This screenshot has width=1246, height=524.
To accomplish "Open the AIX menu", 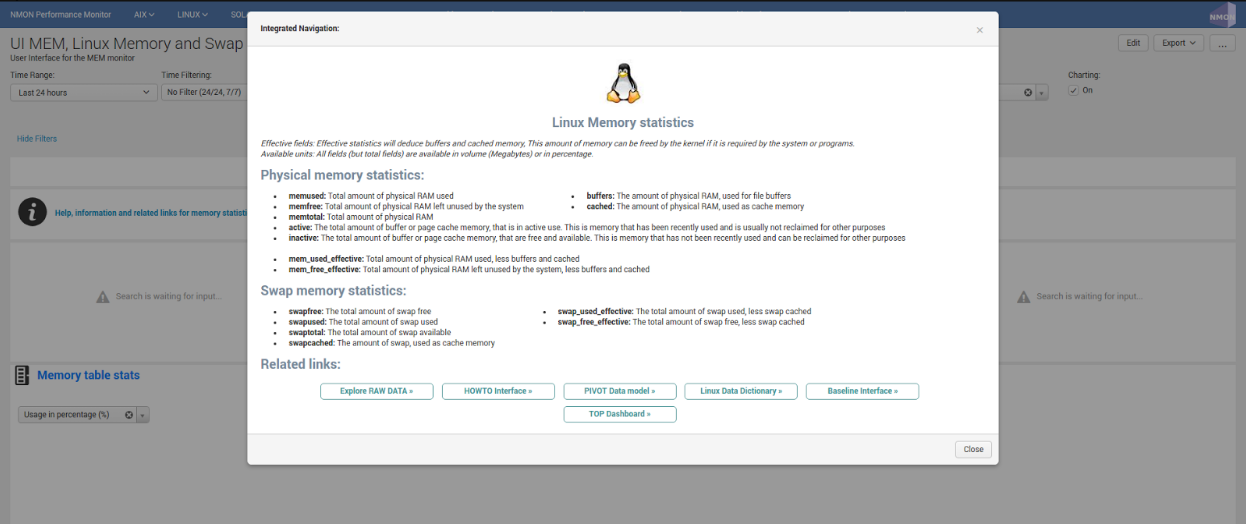I will click(x=144, y=15).
